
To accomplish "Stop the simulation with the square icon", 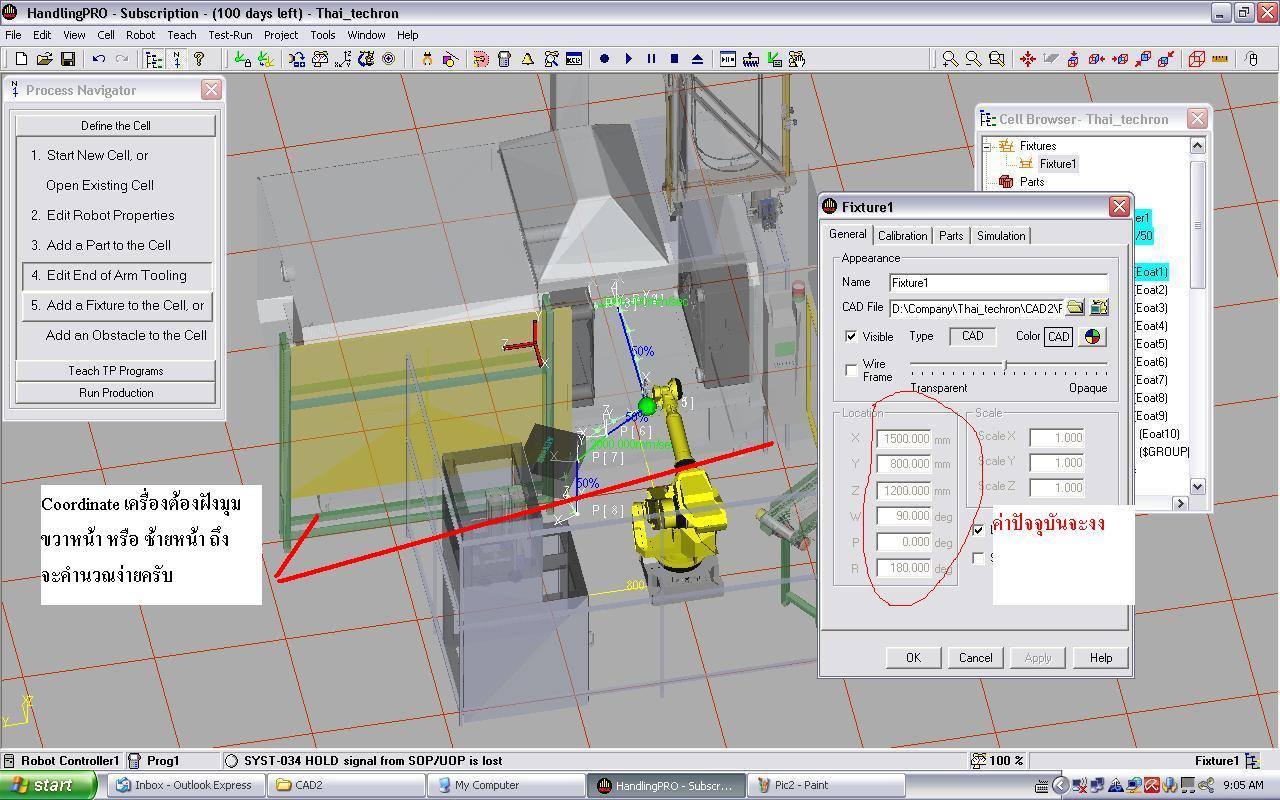I will tap(674, 59).
